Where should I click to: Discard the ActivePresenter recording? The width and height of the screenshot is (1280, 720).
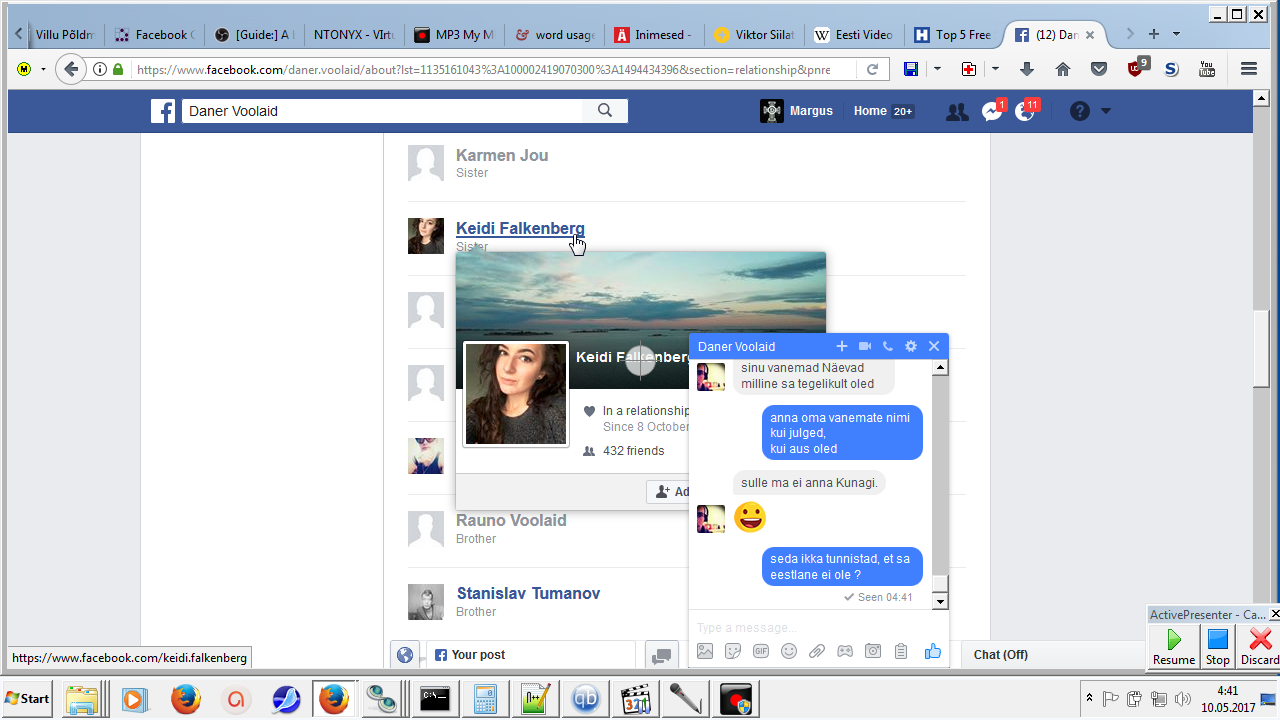[1259, 646]
